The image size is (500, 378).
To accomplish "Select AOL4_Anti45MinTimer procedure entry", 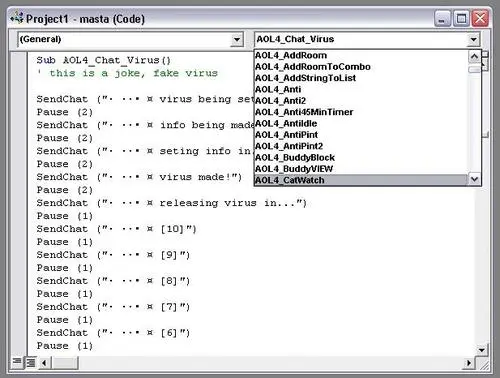I will [361, 112].
